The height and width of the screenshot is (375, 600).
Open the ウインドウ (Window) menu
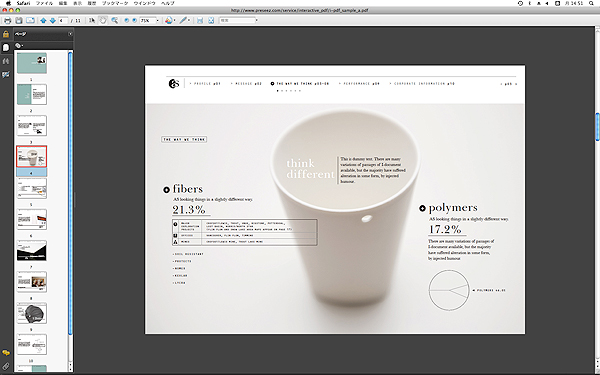[x=144, y=3]
